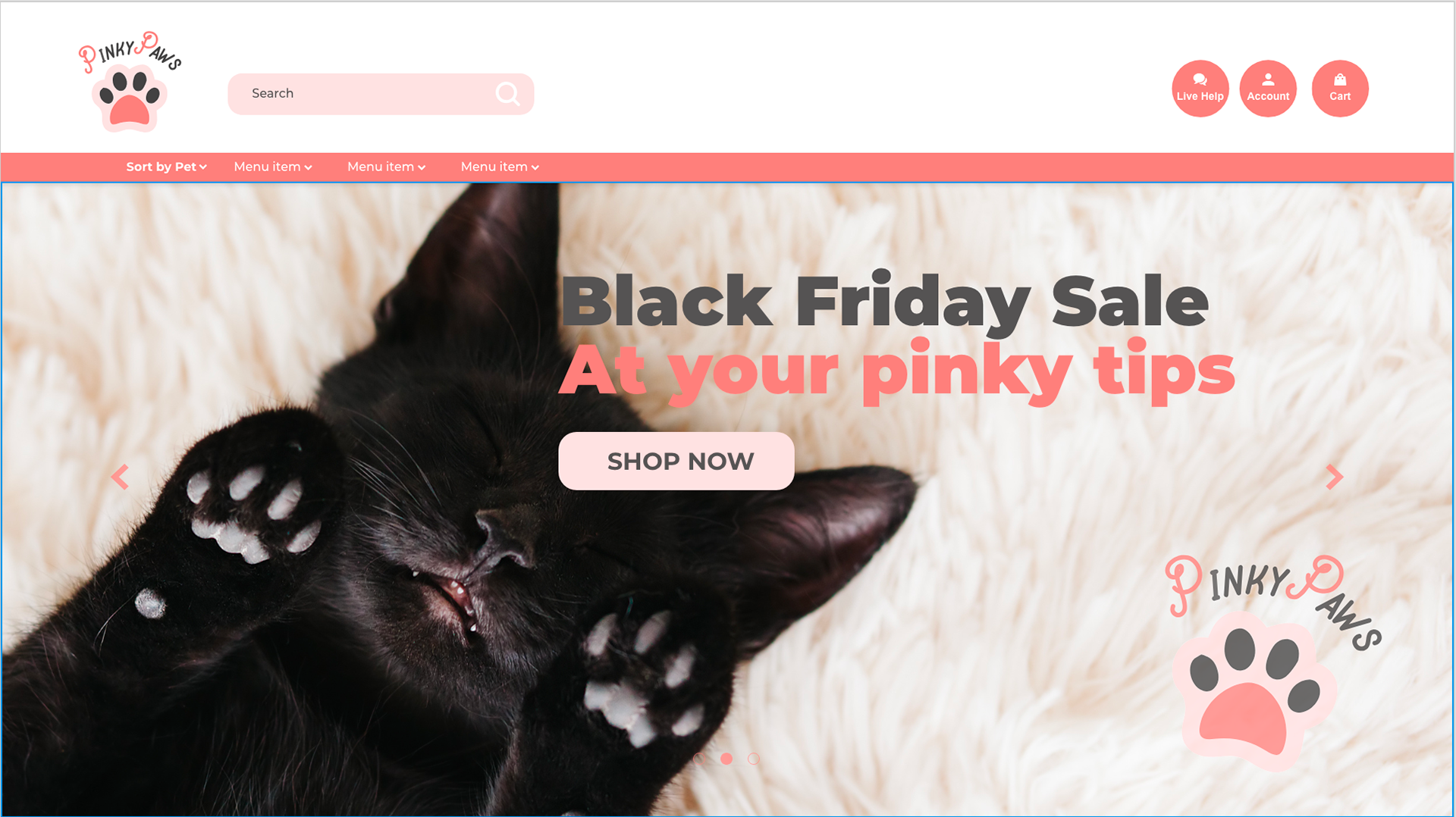1456x817 pixels.
Task: Click the Sort by Pet label
Action: pyautogui.click(x=161, y=167)
